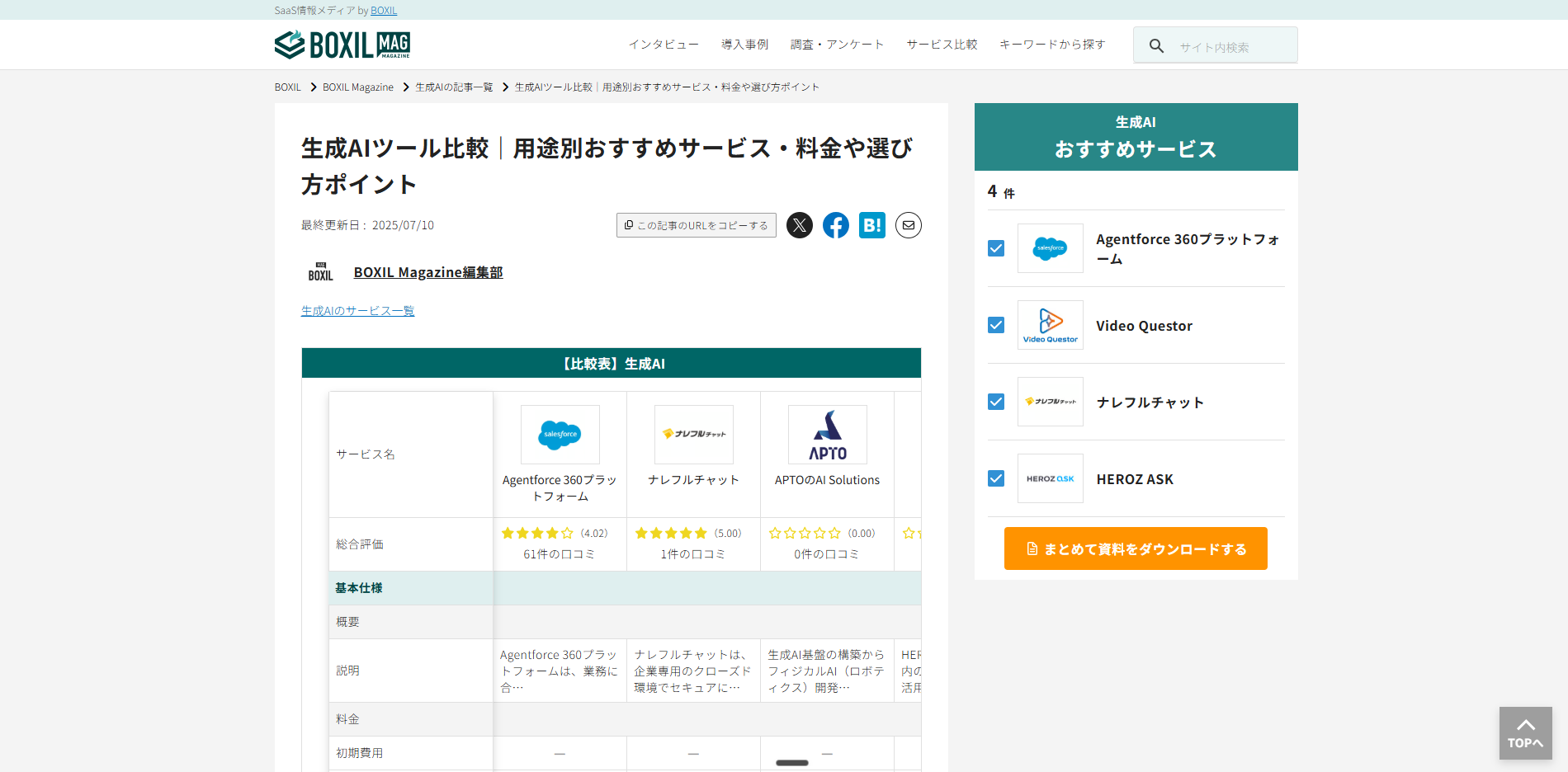Open キーワードから探す menu item
Viewport: 1568px width, 772px height.
[1052, 45]
